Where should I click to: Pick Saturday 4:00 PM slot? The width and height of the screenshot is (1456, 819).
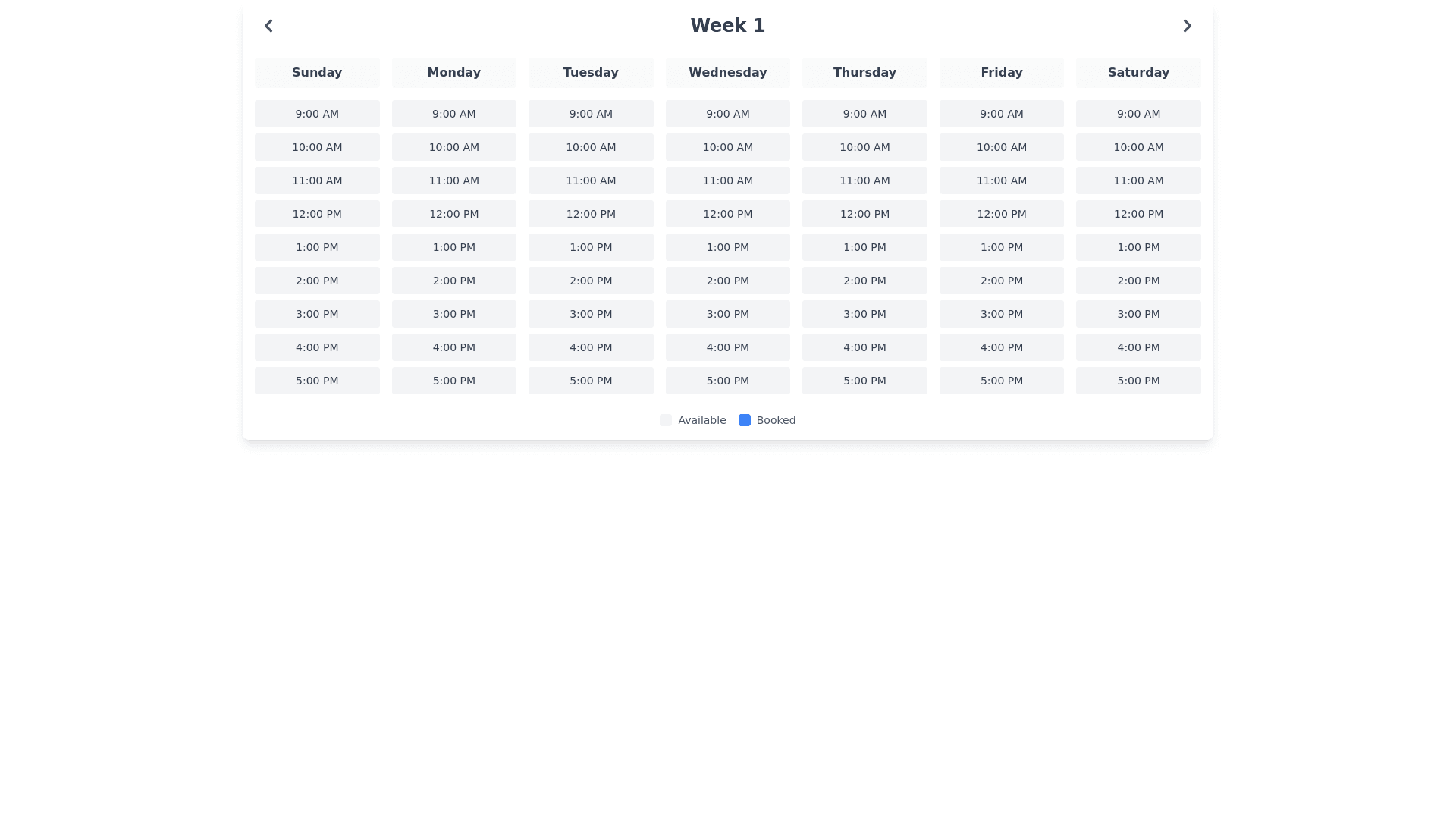point(1138,347)
